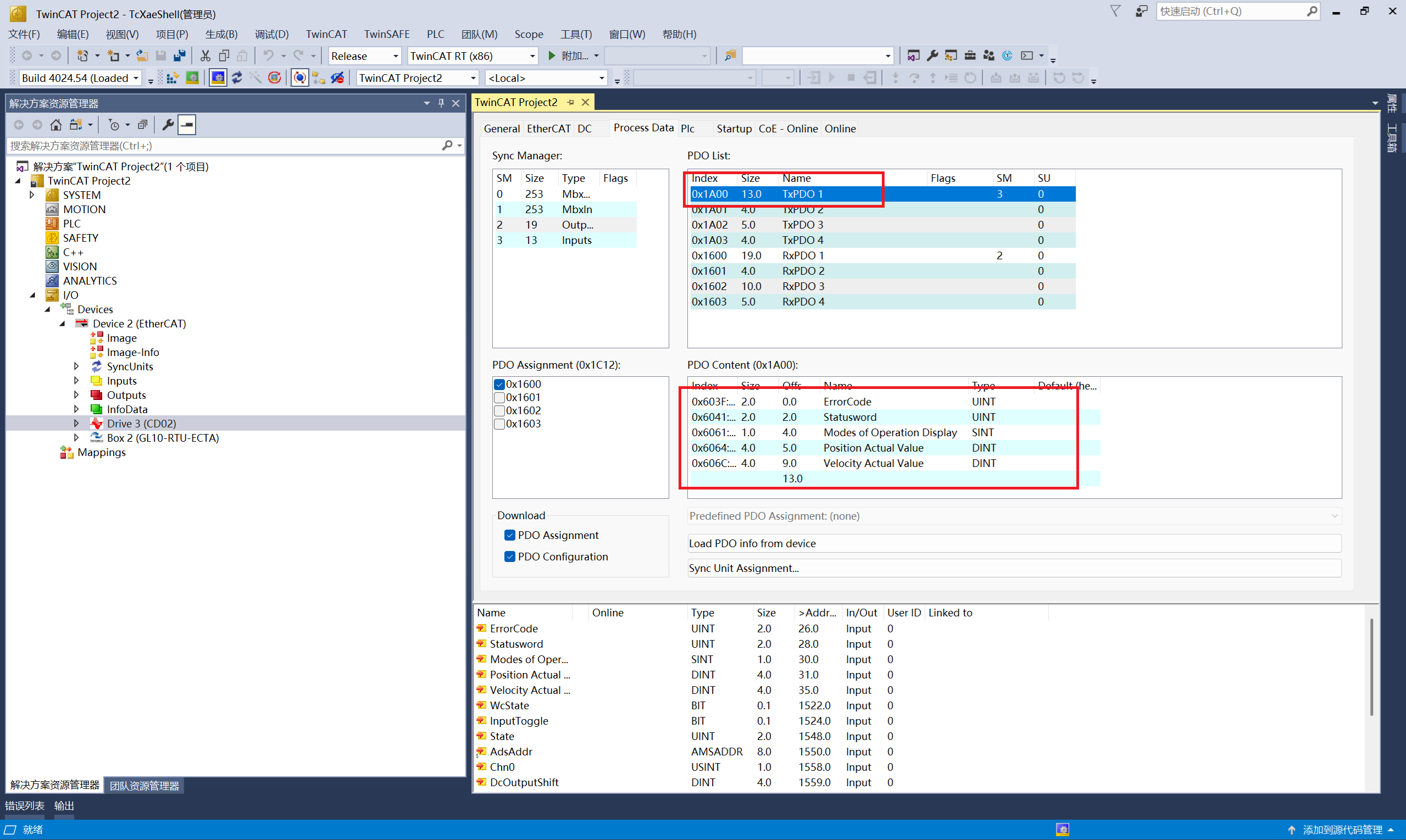
Task: Click Sync Unit Assignment button
Action: tap(1013, 568)
